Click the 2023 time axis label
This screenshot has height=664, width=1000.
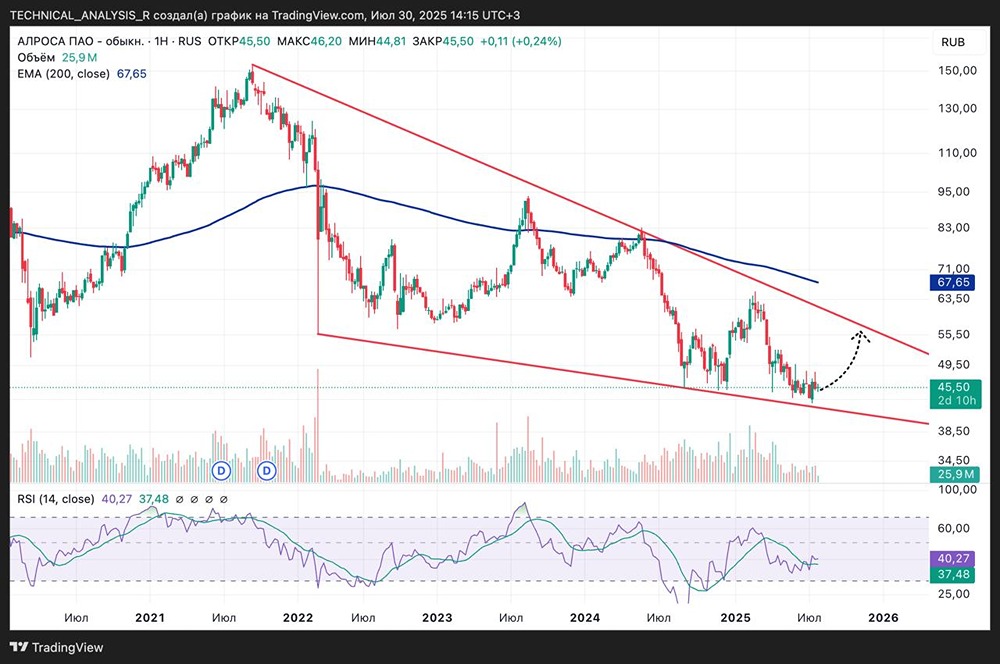(x=437, y=617)
